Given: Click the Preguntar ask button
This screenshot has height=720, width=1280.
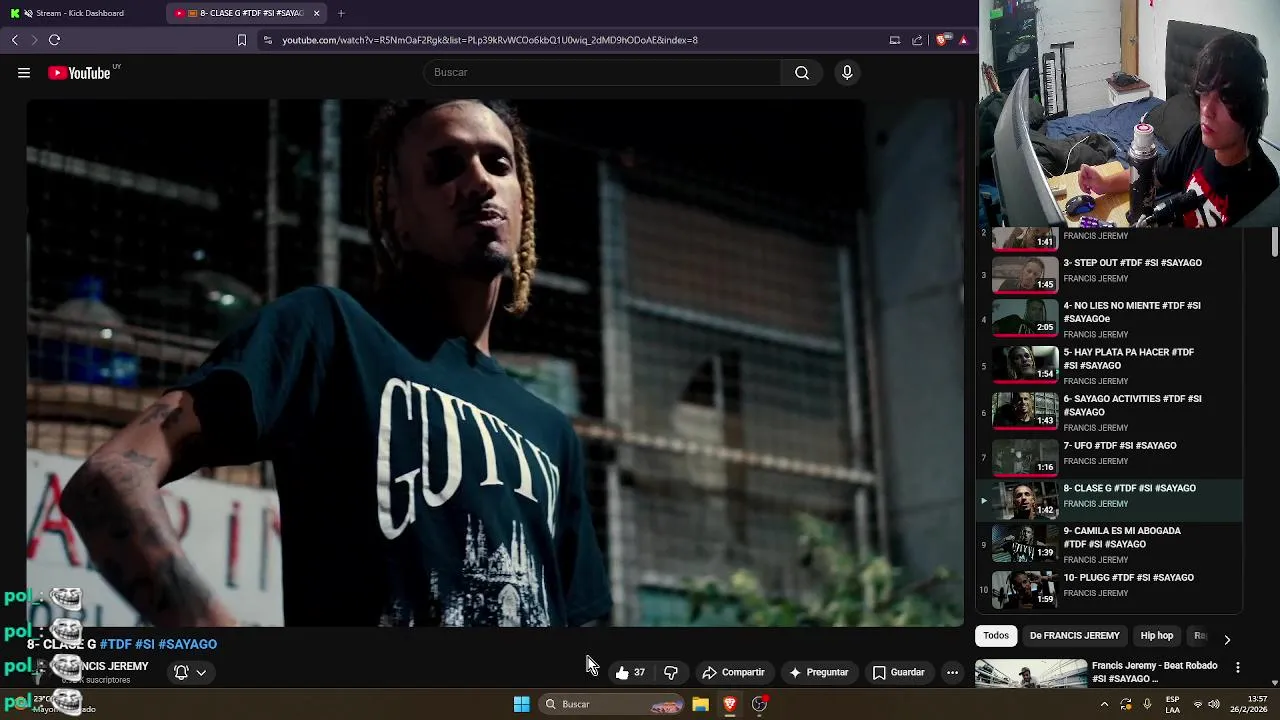Looking at the screenshot, I should click(818, 672).
